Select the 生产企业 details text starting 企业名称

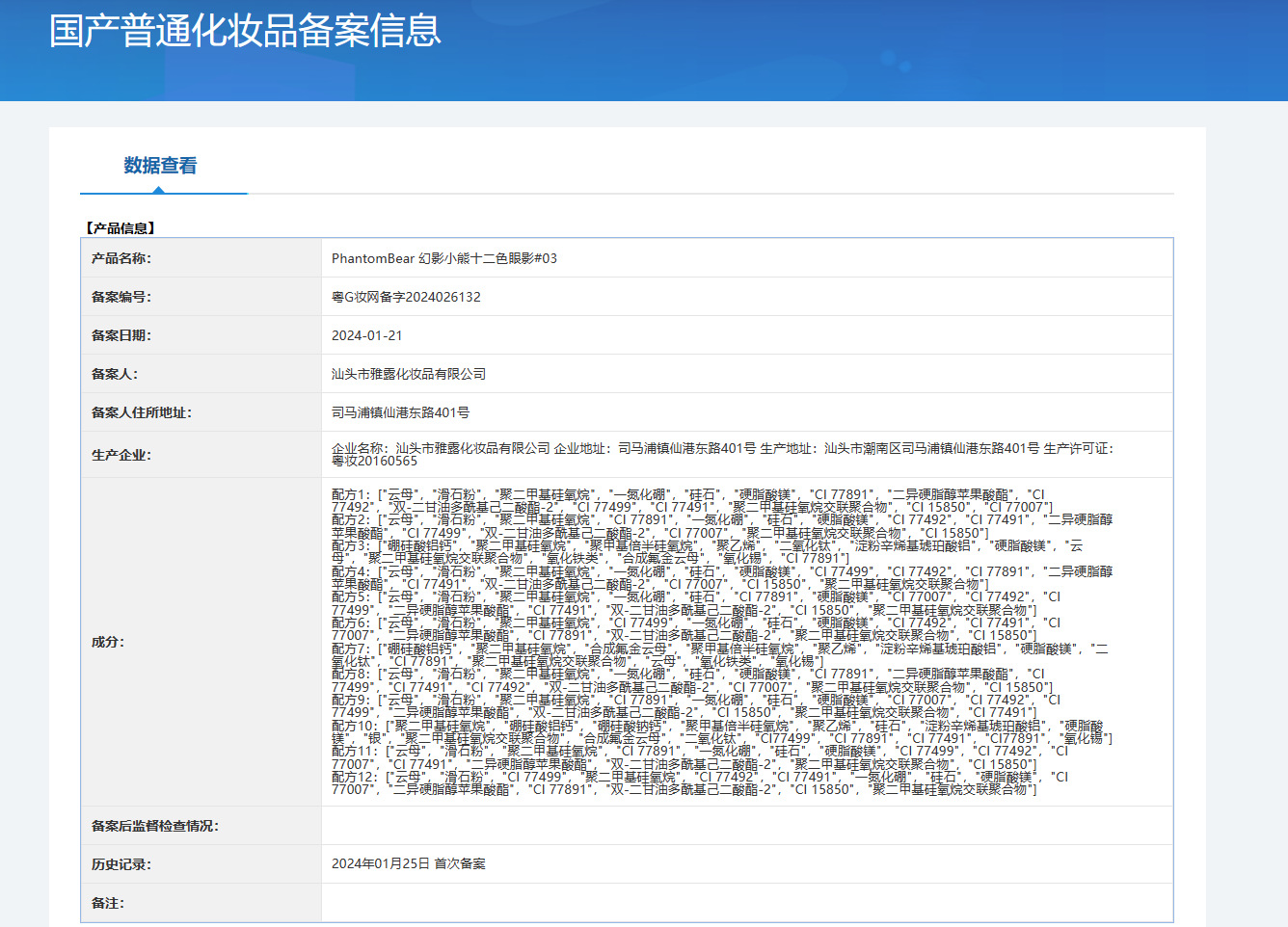coord(723,455)
